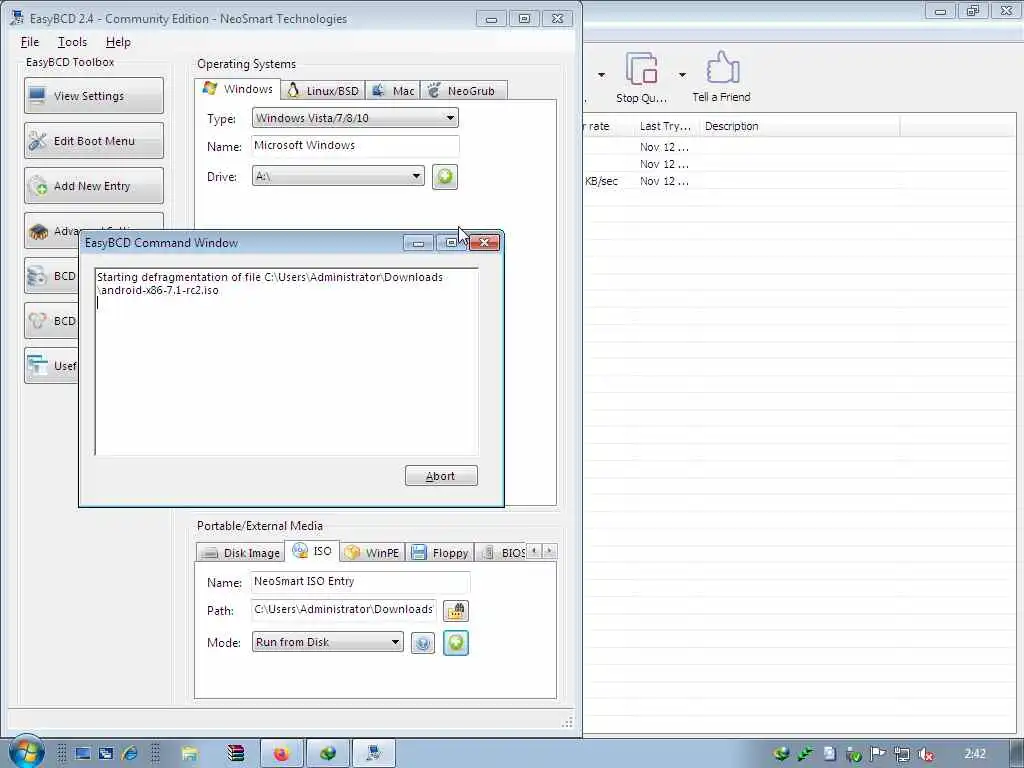Open the Help menu
The height and width of the screenshot is (768, 1024).
pyautogui.click(x=118, y=42)
